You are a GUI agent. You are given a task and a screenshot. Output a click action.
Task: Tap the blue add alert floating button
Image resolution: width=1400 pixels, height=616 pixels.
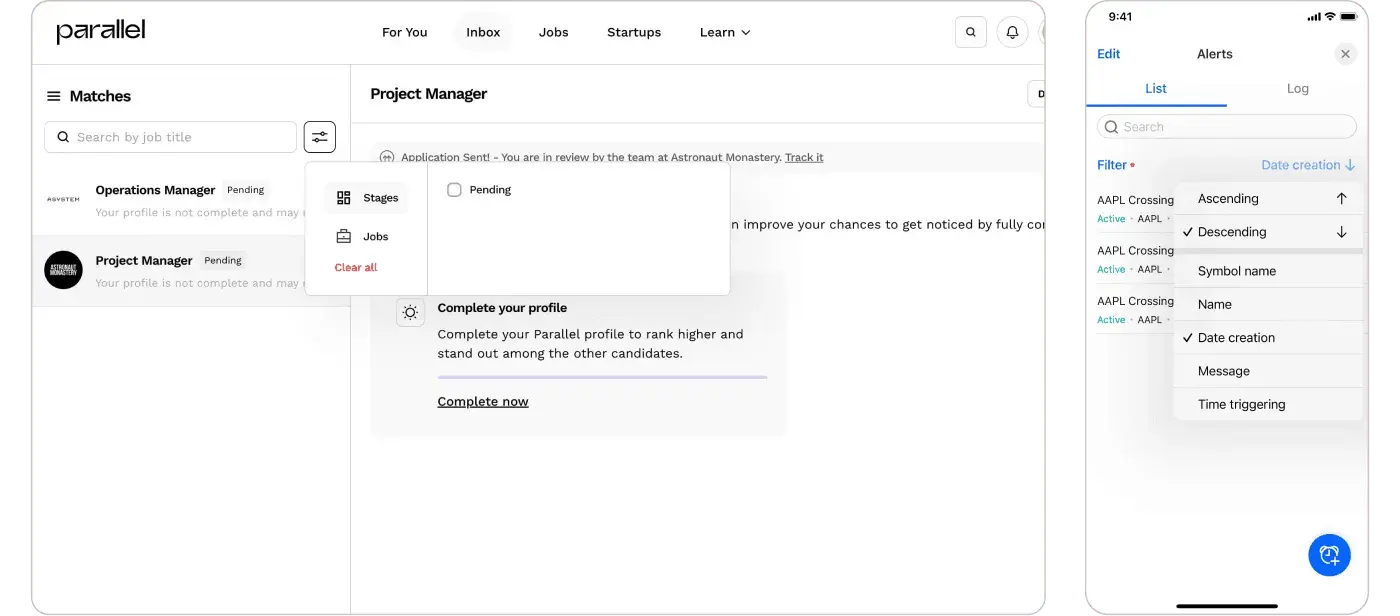pos(1329,554)
